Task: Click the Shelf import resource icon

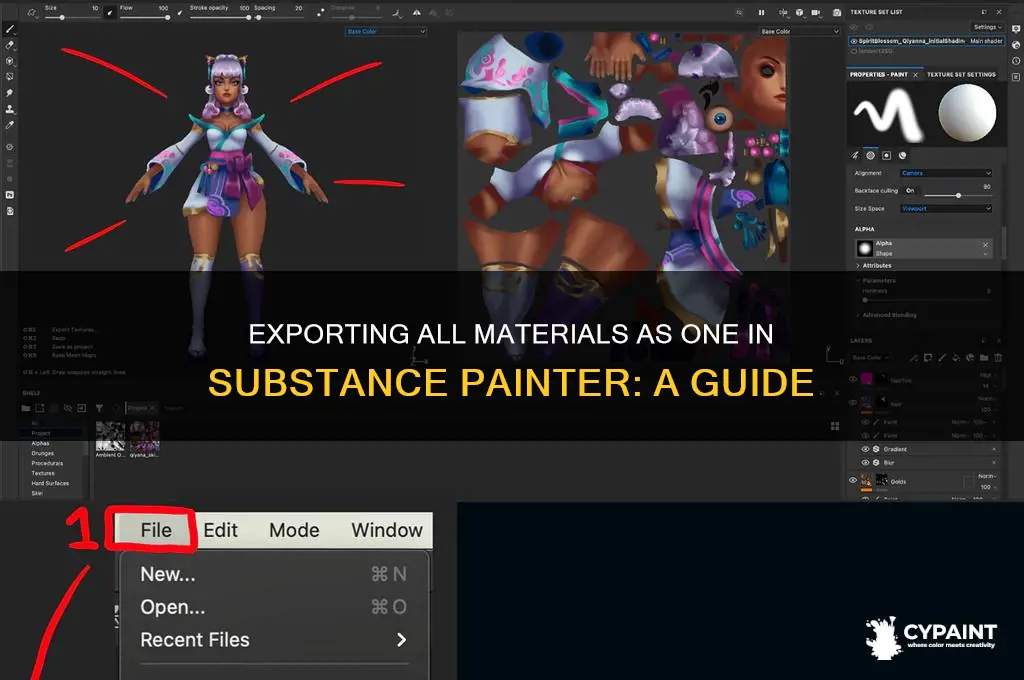Action: 82,408
